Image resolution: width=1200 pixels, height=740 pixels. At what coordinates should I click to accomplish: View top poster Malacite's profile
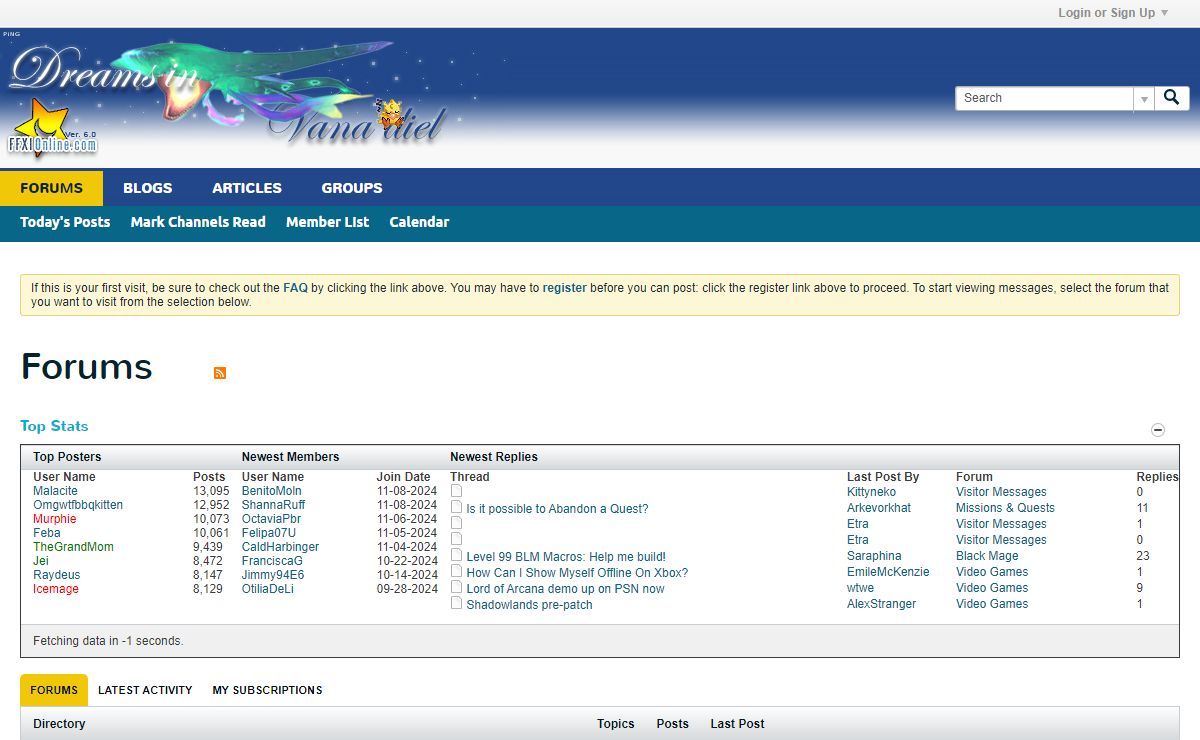click(x=55, y=491)
